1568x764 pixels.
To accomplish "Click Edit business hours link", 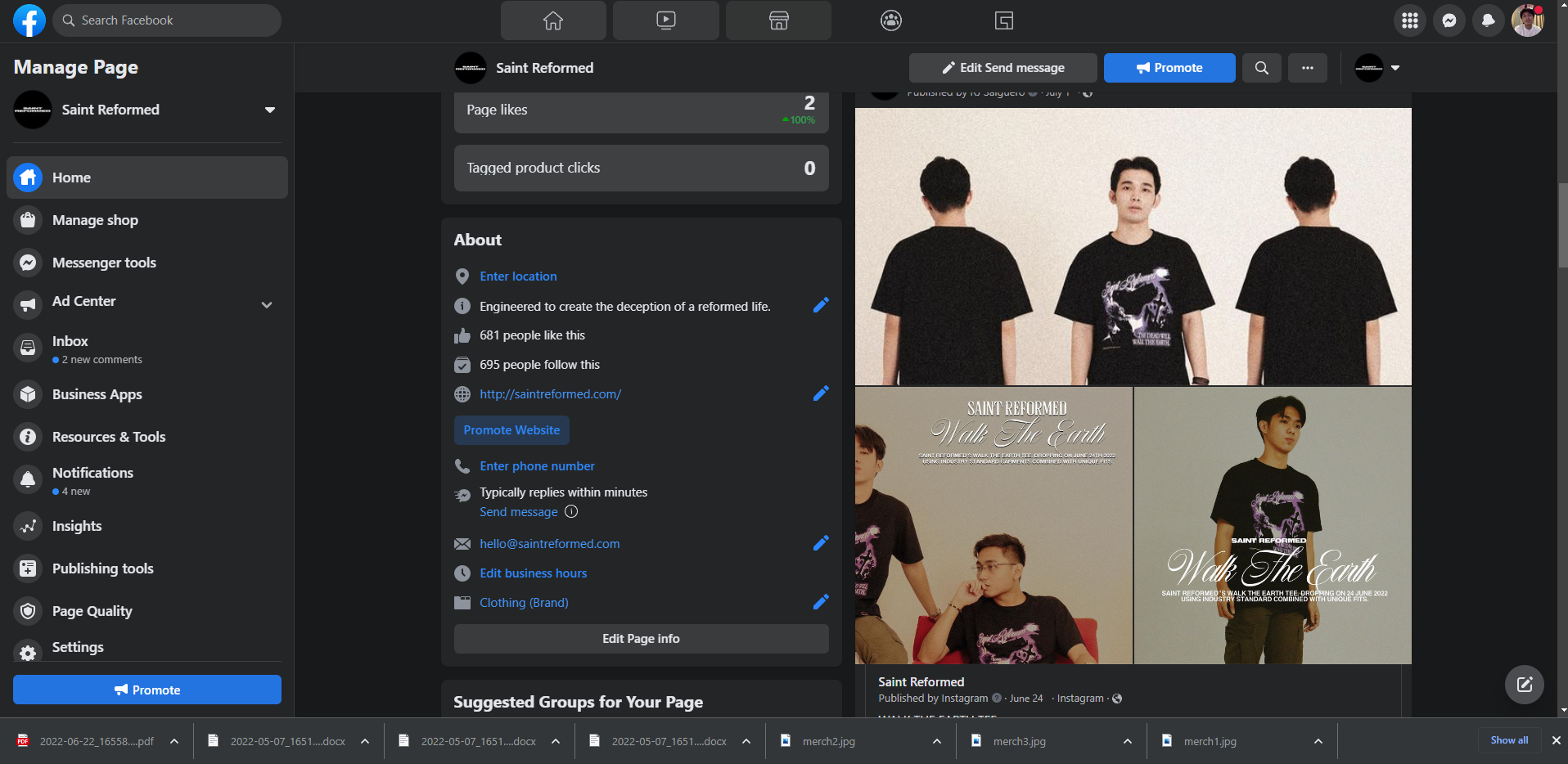I will (534, 573).
